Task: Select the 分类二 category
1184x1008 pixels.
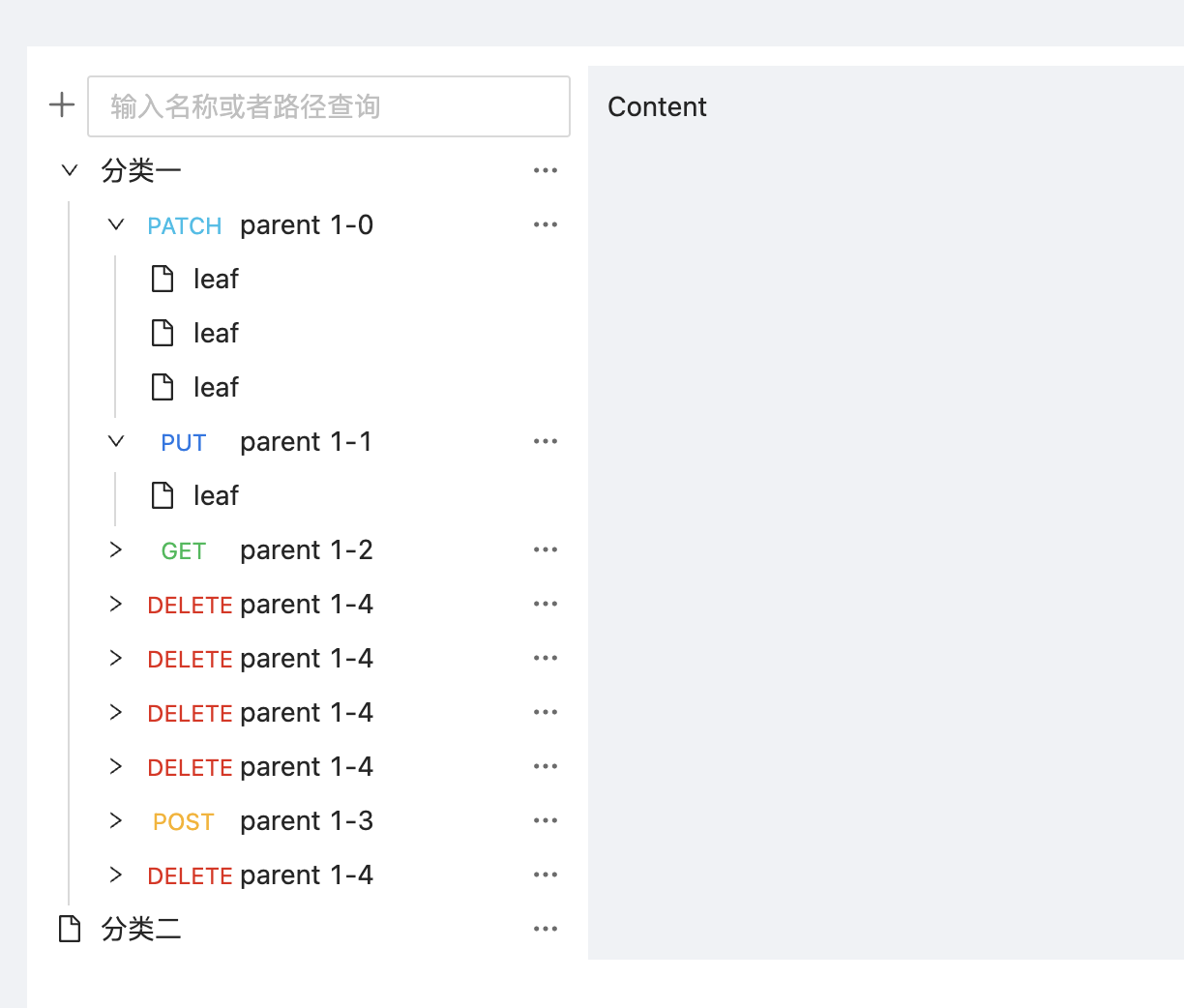Action: [143, 928]
